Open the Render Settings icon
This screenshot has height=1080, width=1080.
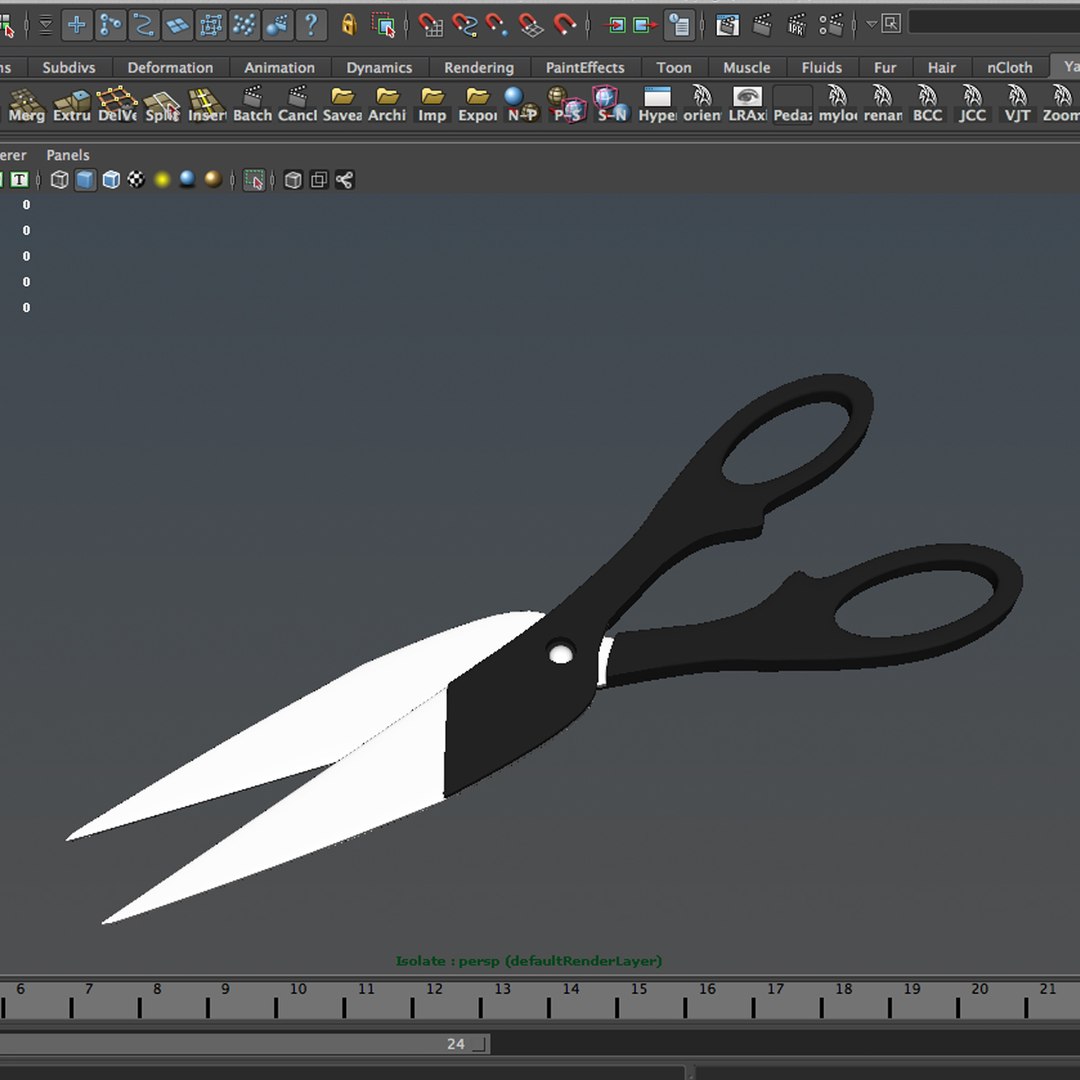coord(831,25)
